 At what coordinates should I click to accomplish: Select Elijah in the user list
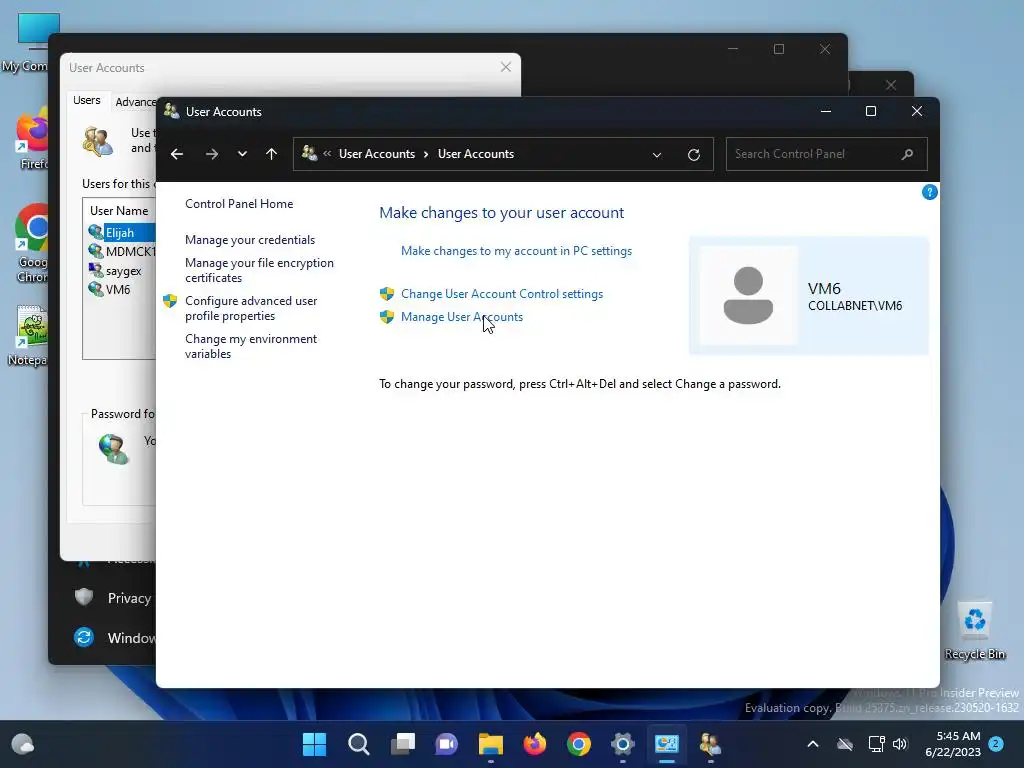click(120, 232)
